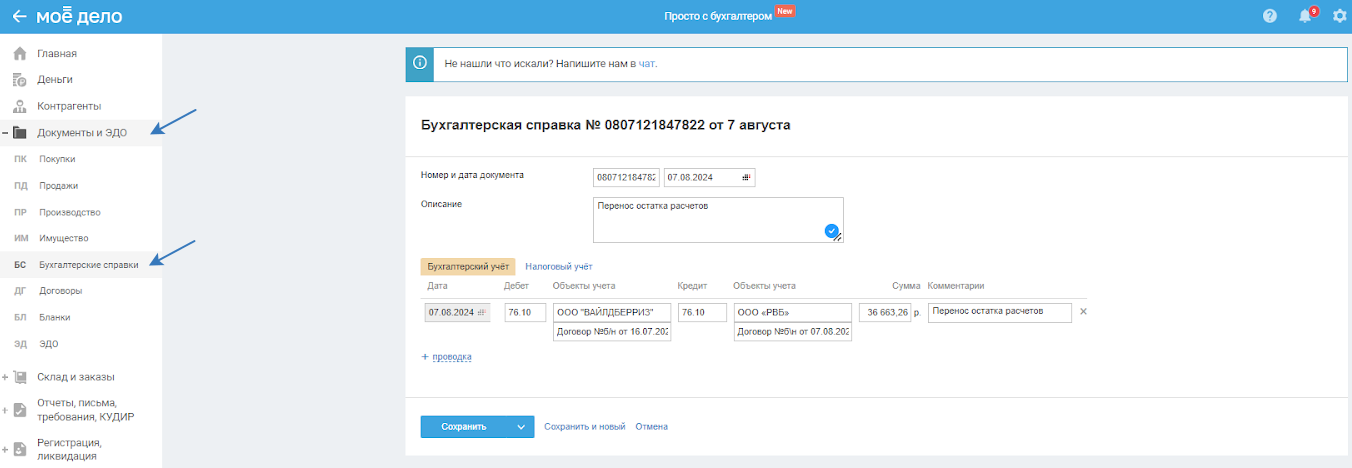Click the Документы и ЭДО folder icon

pos(20,132)
